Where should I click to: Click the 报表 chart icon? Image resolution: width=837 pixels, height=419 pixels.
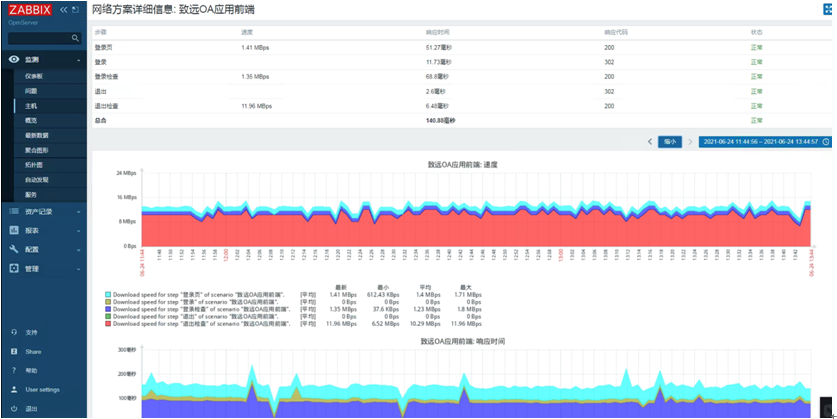(14, 231)
